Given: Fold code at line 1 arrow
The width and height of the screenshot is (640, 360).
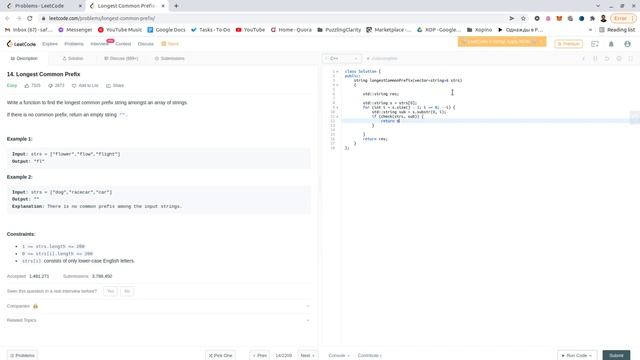Looking at the screenshot, I should tap(338, 71).
